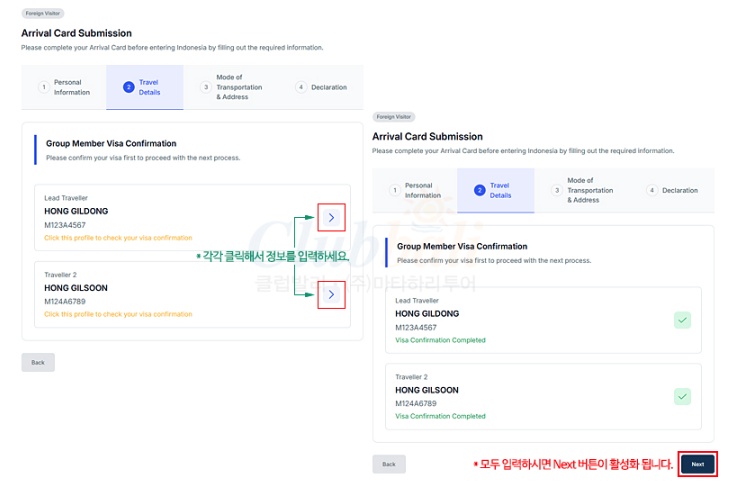Select Travel Details step in right screen
This screenshot has width=733, height=494.
[x=496, y=191]
